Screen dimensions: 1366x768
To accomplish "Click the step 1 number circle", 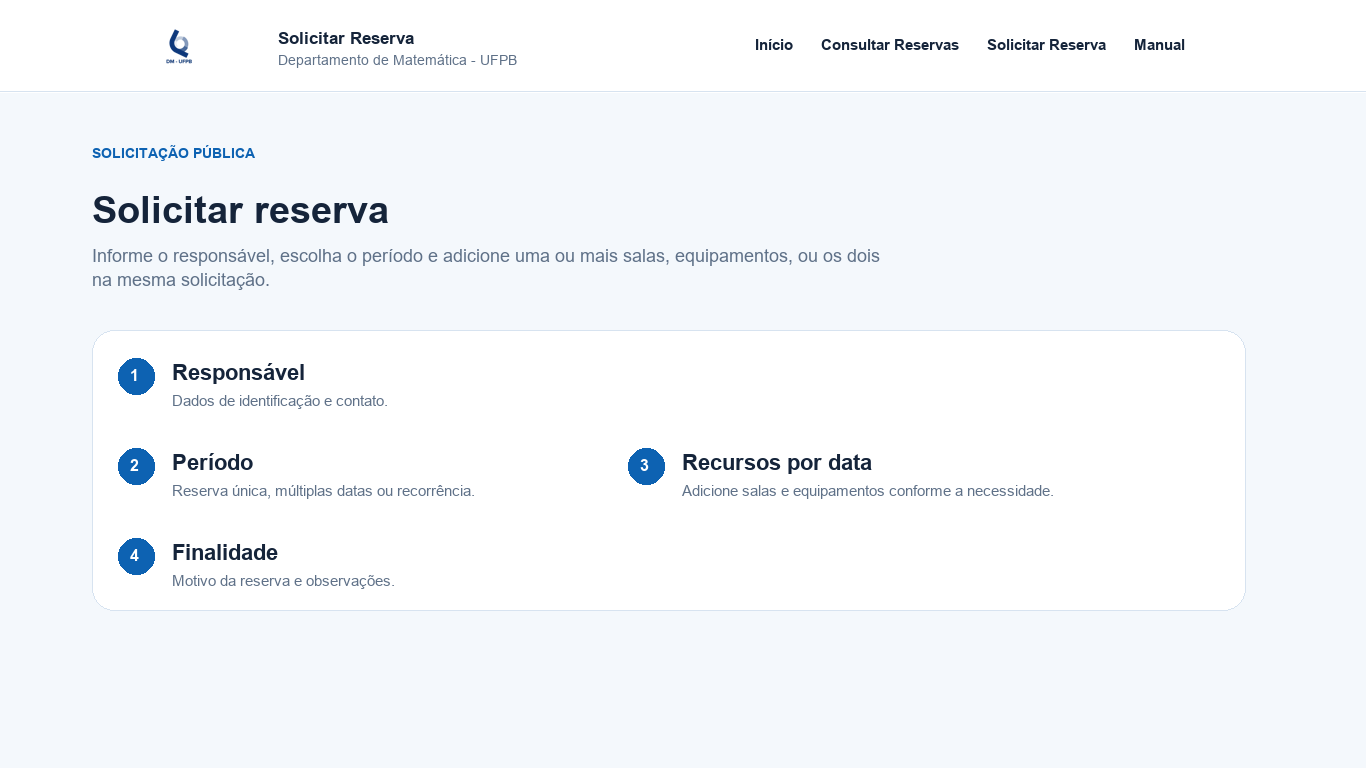I will [x=136, y=376].
